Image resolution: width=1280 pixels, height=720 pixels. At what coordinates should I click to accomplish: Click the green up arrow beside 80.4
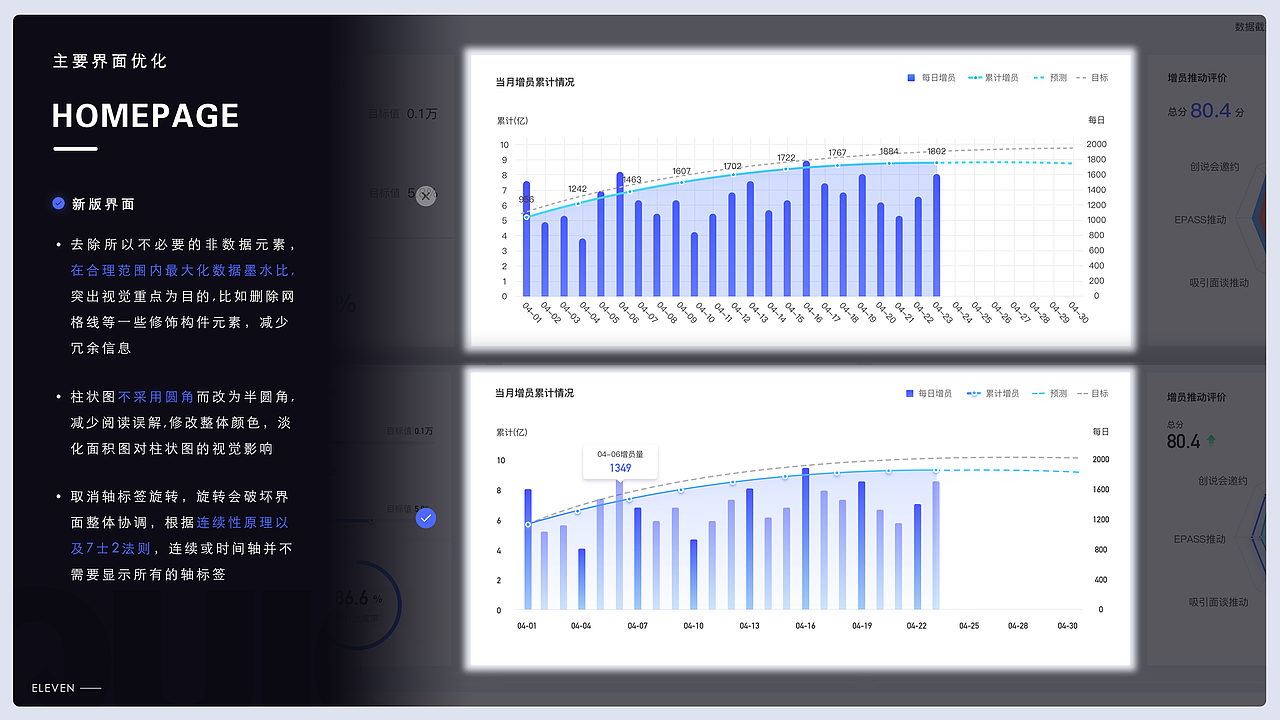1211,440
